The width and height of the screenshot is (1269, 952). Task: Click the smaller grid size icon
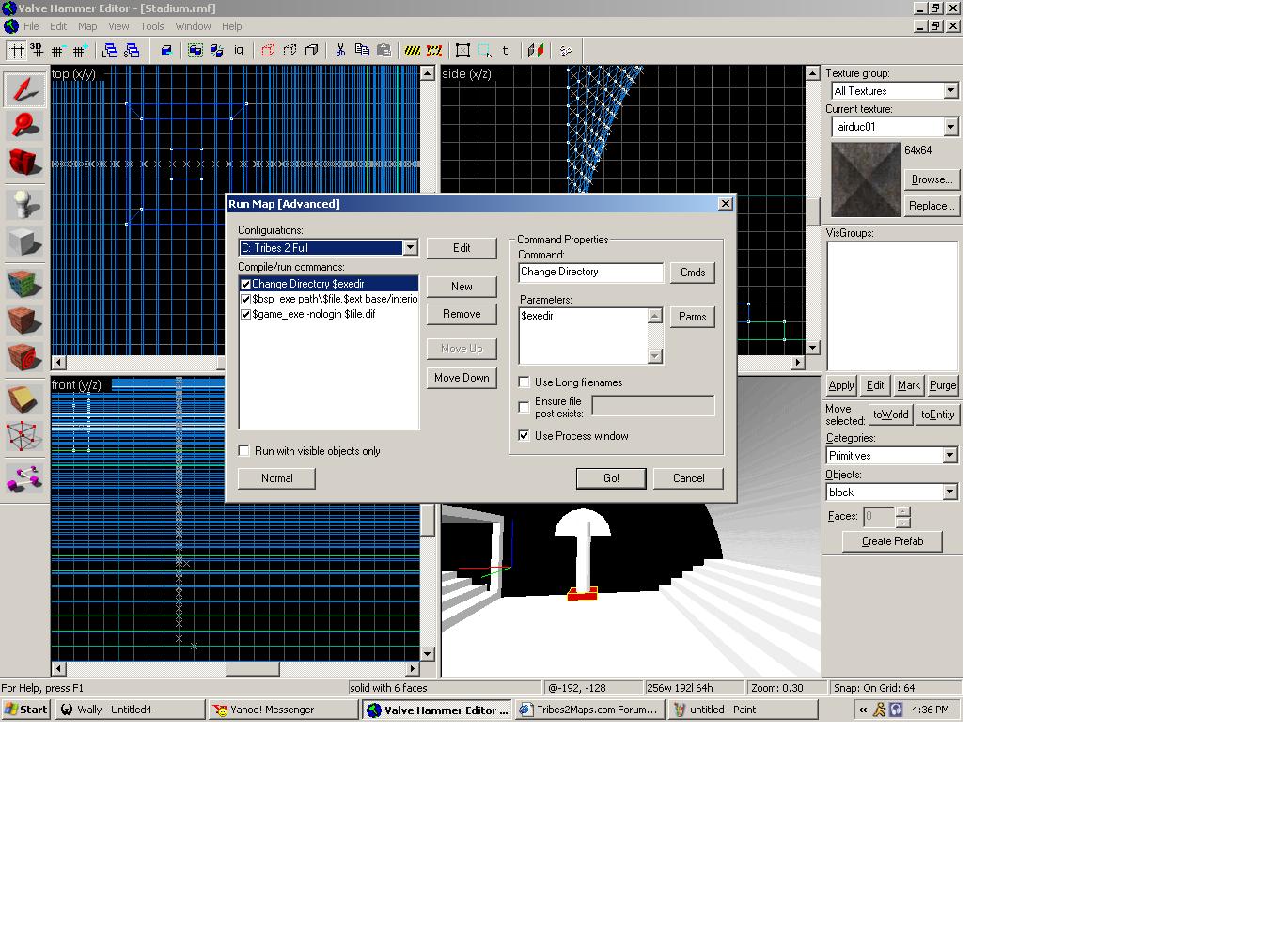[57, 51]
